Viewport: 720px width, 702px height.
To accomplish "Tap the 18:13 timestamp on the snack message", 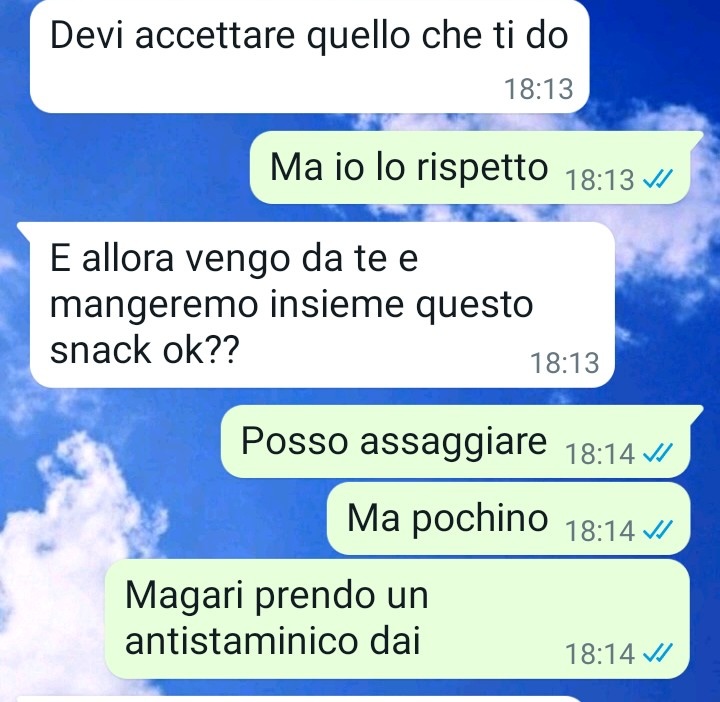I will pyautogui.click(x=565, y=363).
